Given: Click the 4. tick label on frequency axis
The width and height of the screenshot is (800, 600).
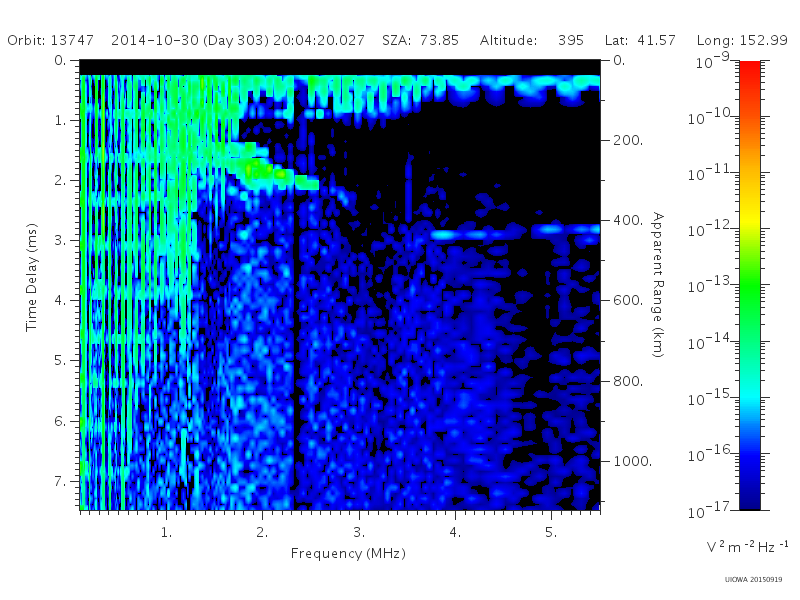Looking at the screenshot, I should click(x=455, y=533).
